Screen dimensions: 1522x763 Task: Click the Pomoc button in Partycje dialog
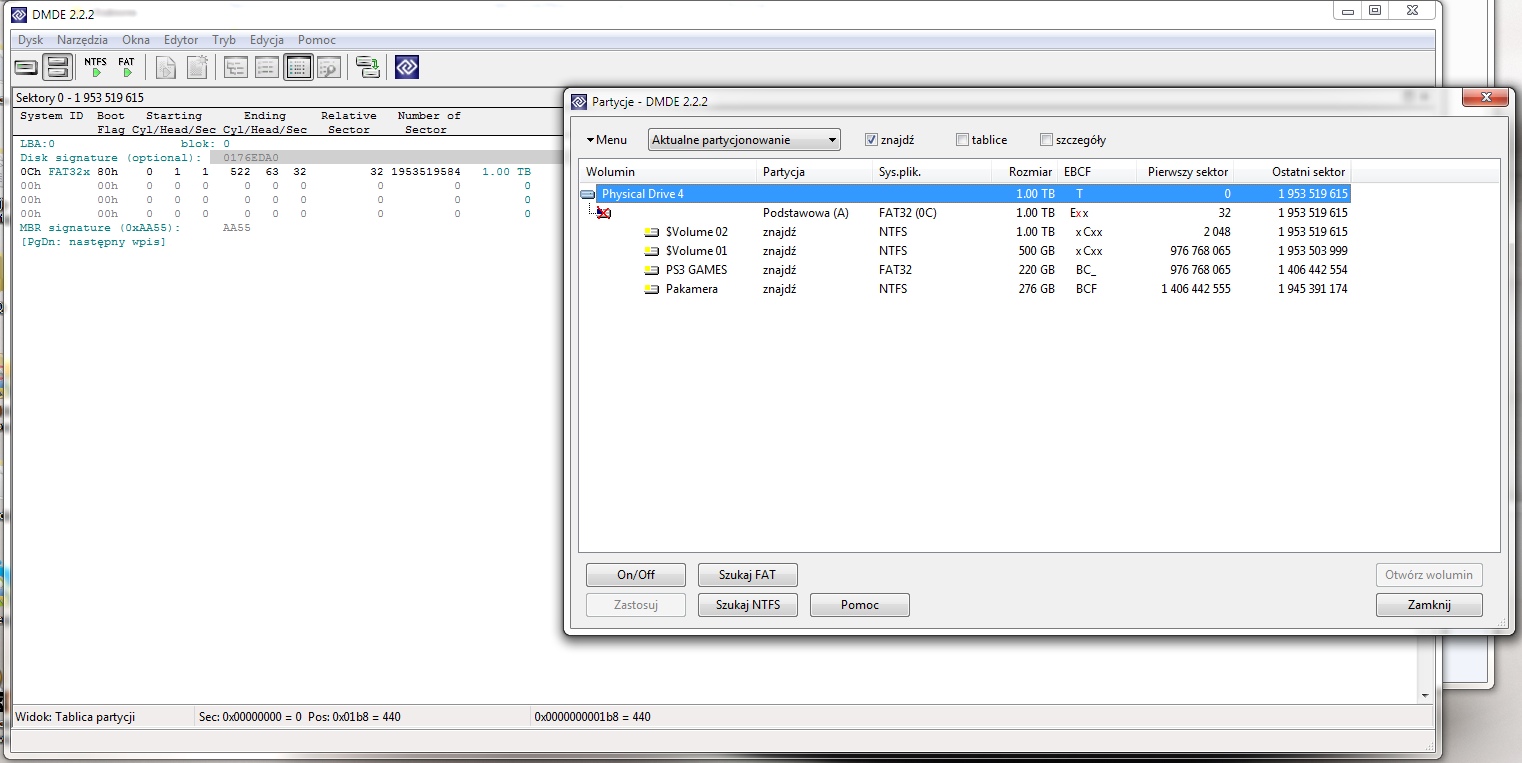(860, 605)
